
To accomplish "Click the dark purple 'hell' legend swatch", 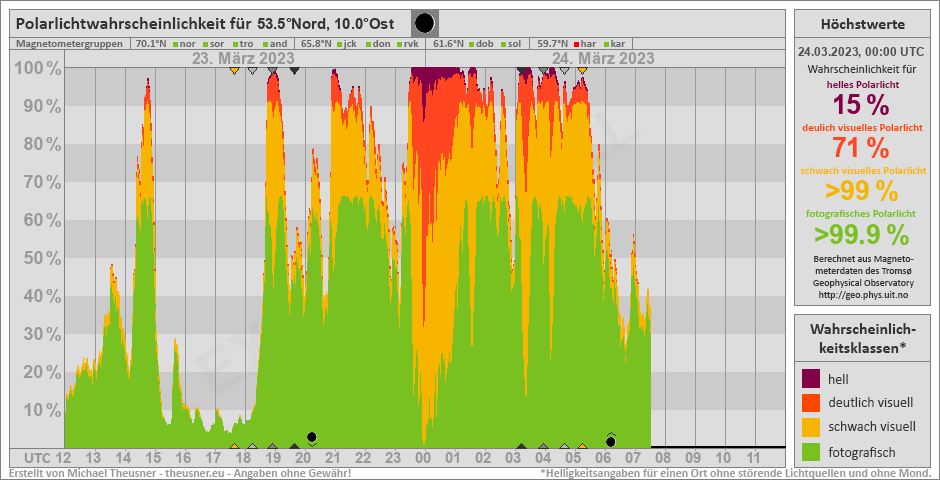I will point(812,378).
